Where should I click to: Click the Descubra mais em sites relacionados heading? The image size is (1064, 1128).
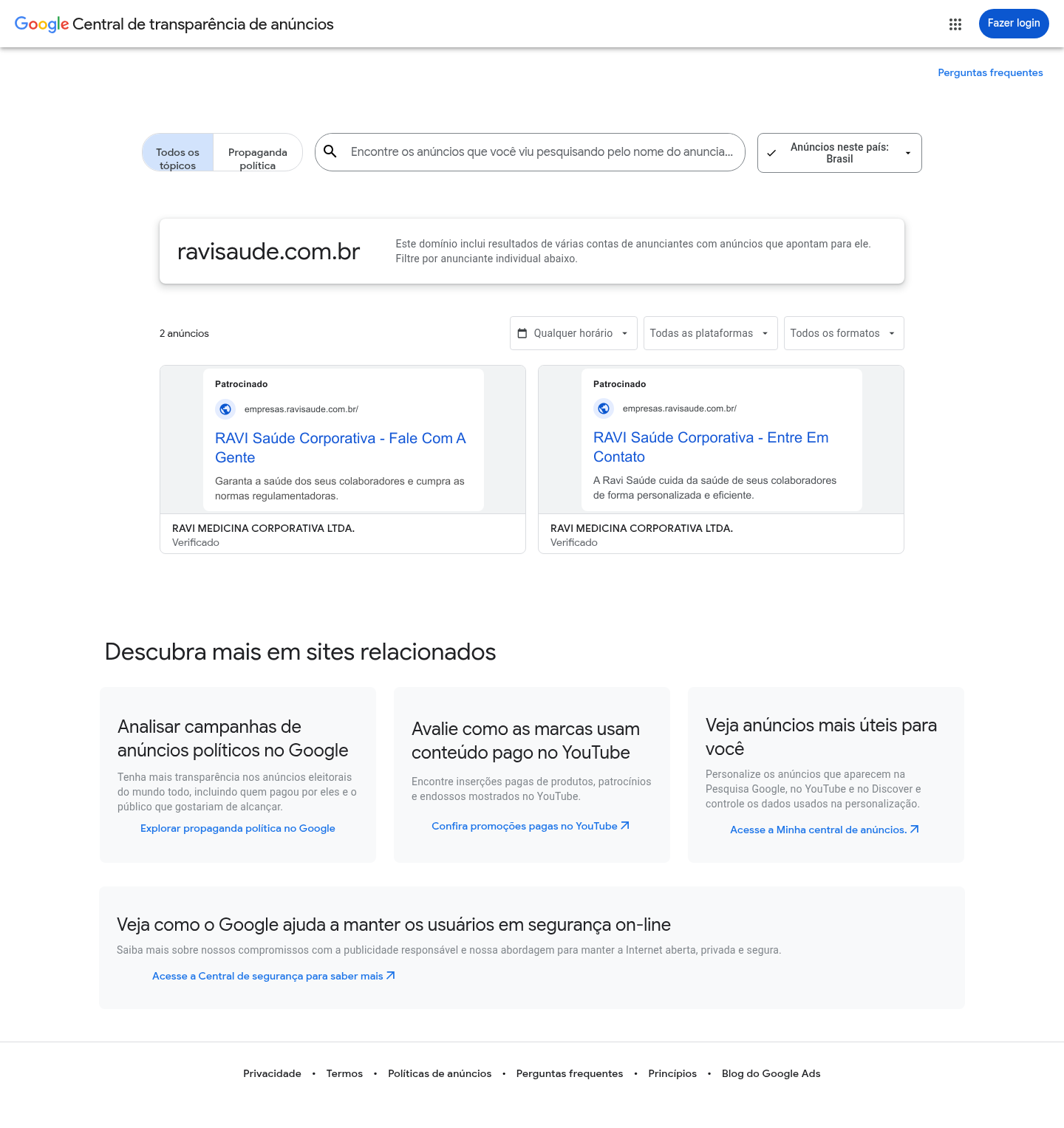click(x=300, y=652)
